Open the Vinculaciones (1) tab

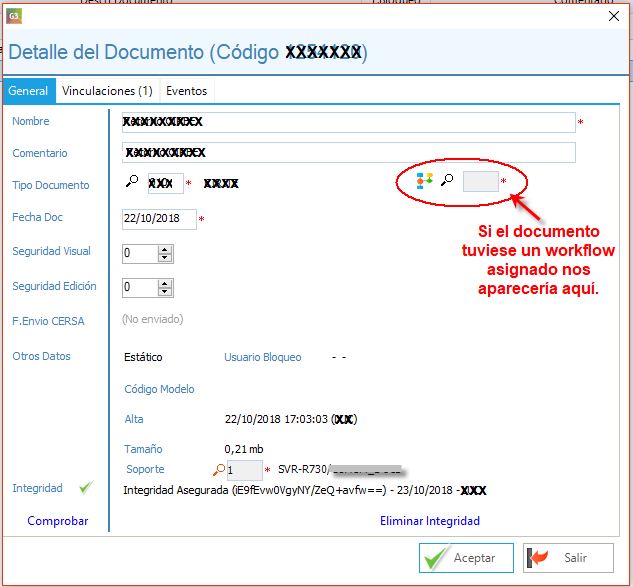[x=107, y=91]
